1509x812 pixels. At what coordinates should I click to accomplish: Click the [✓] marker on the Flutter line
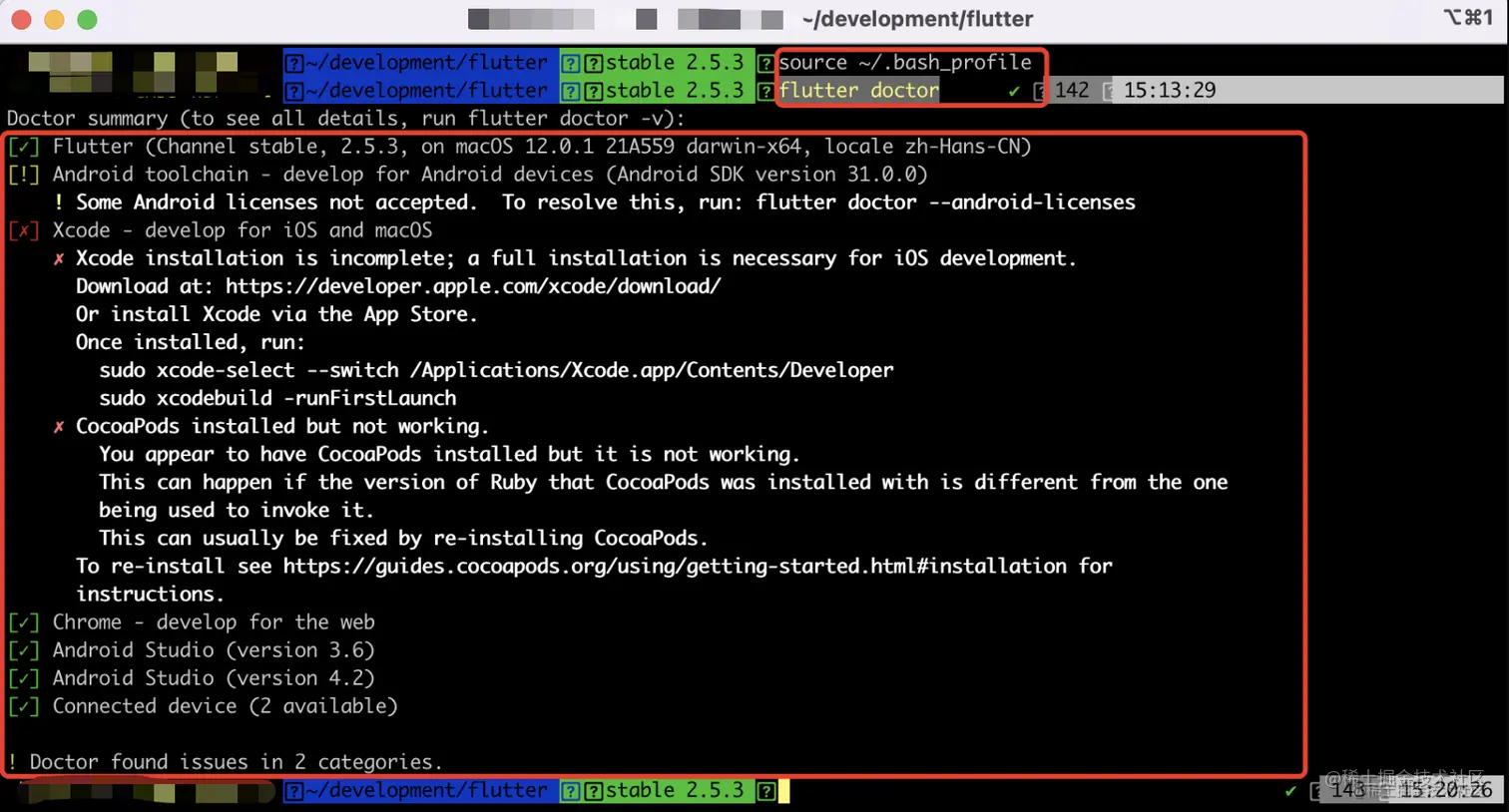coord(23,147)
